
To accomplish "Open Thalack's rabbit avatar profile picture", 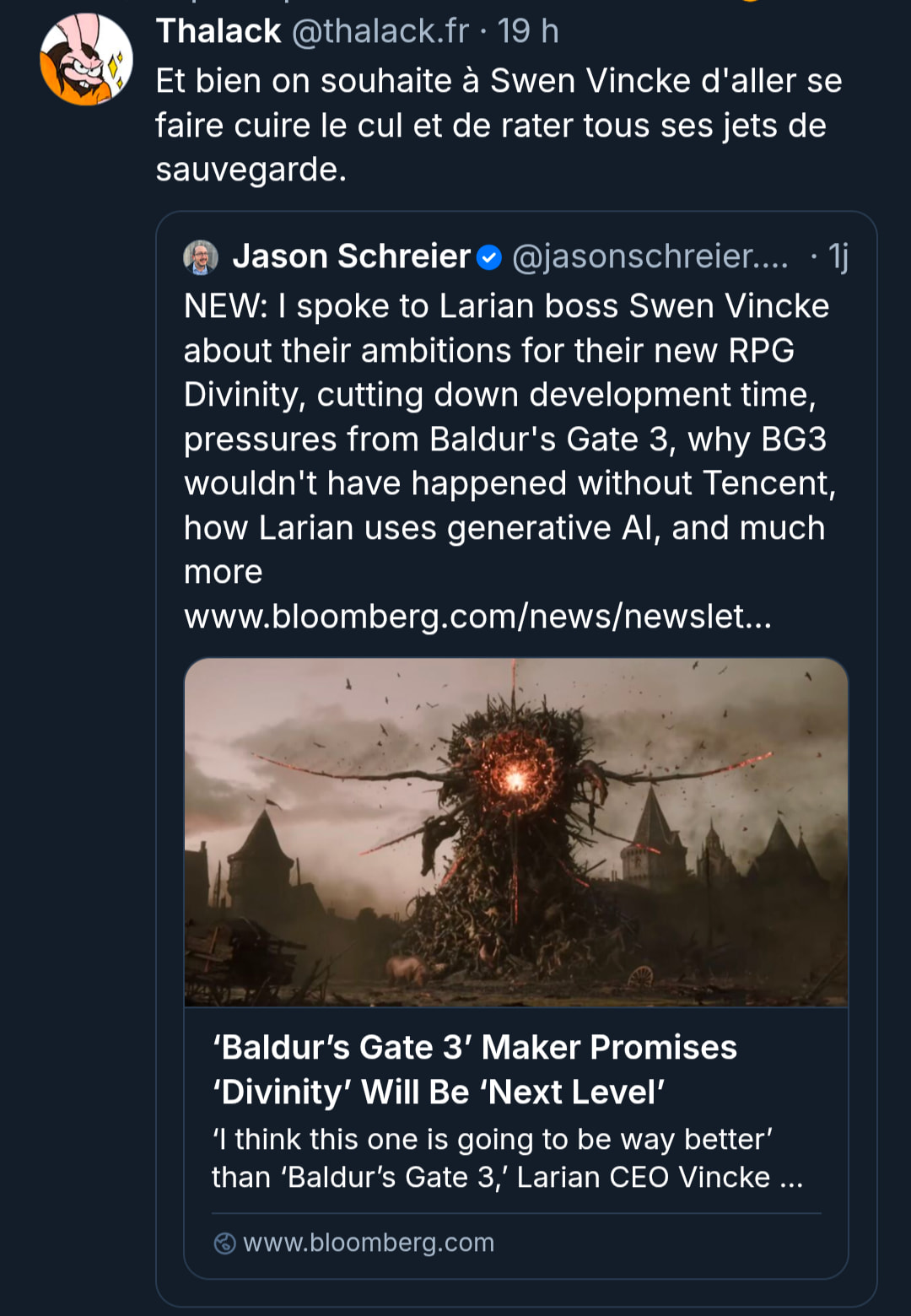I will point(86,60).
